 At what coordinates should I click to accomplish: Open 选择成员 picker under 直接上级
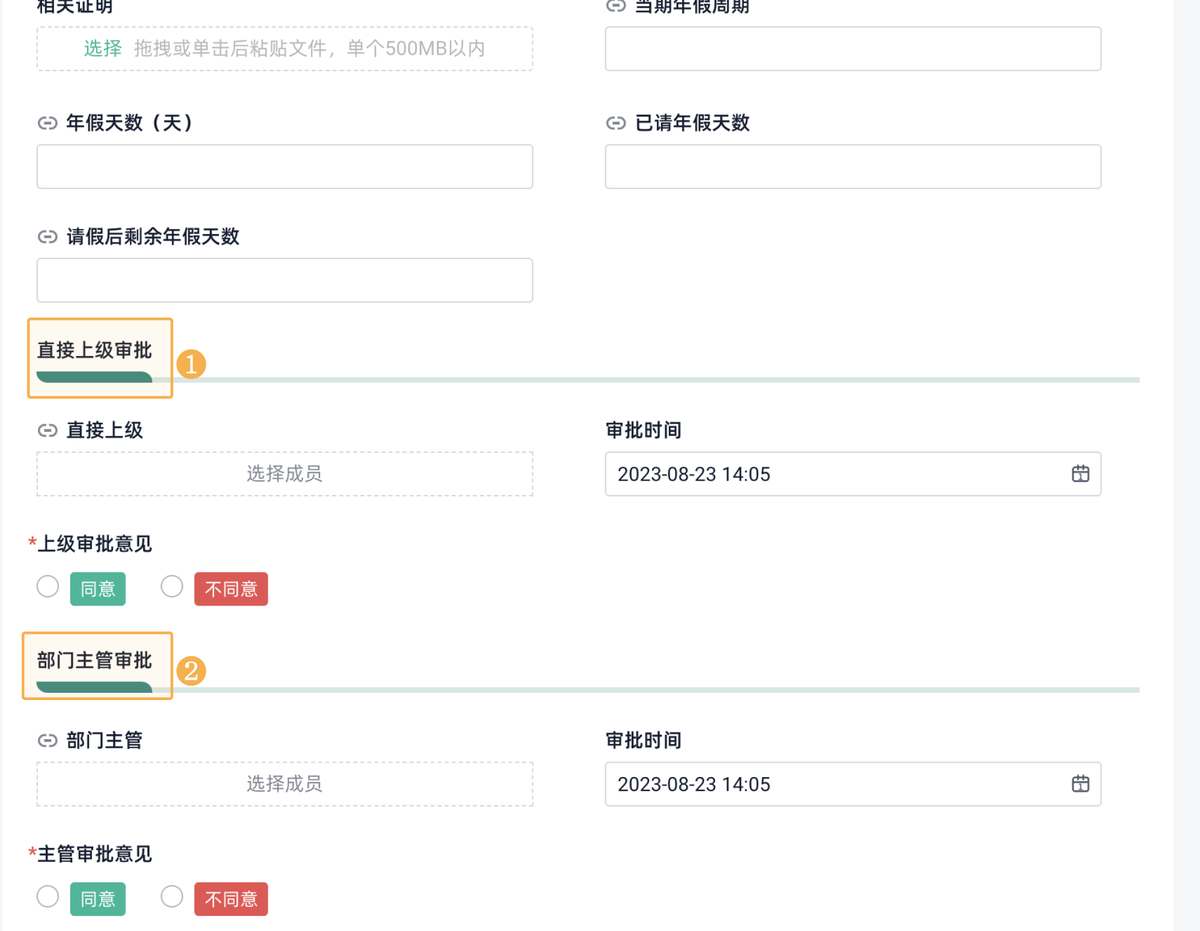[285, 474]
